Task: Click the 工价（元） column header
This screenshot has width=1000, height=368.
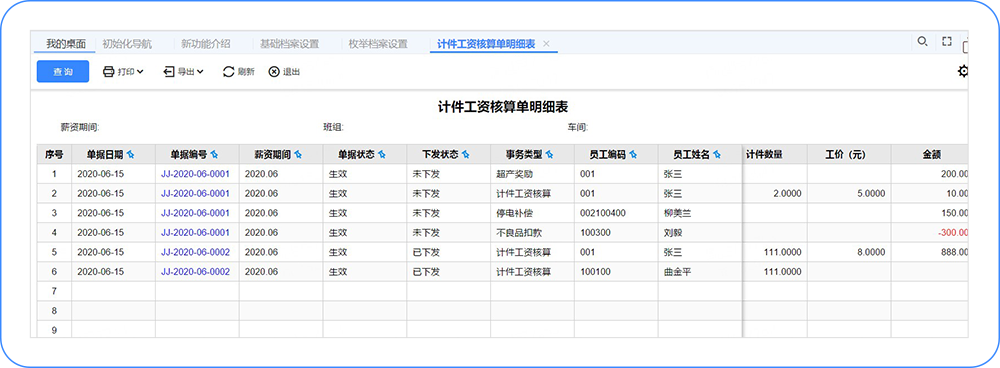Action: tap(849, 154)
